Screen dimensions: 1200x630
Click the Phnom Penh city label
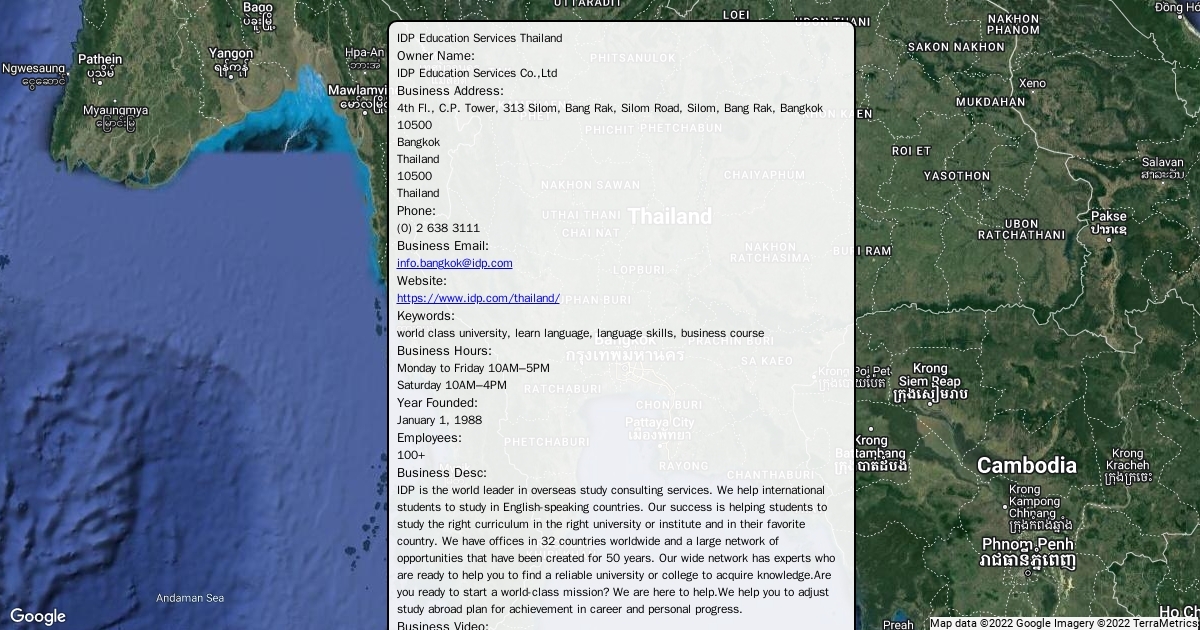[x=1027, y=544]
